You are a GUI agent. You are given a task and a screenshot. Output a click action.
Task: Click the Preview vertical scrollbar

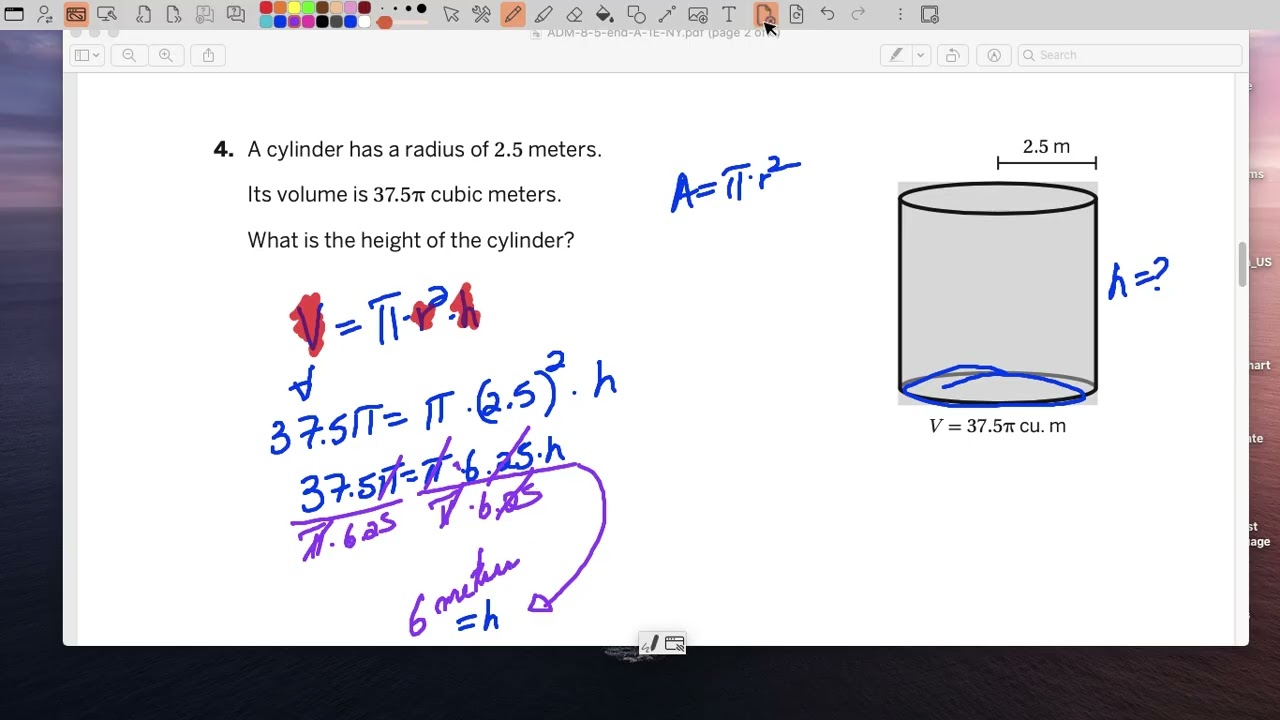coord(1243,264)
